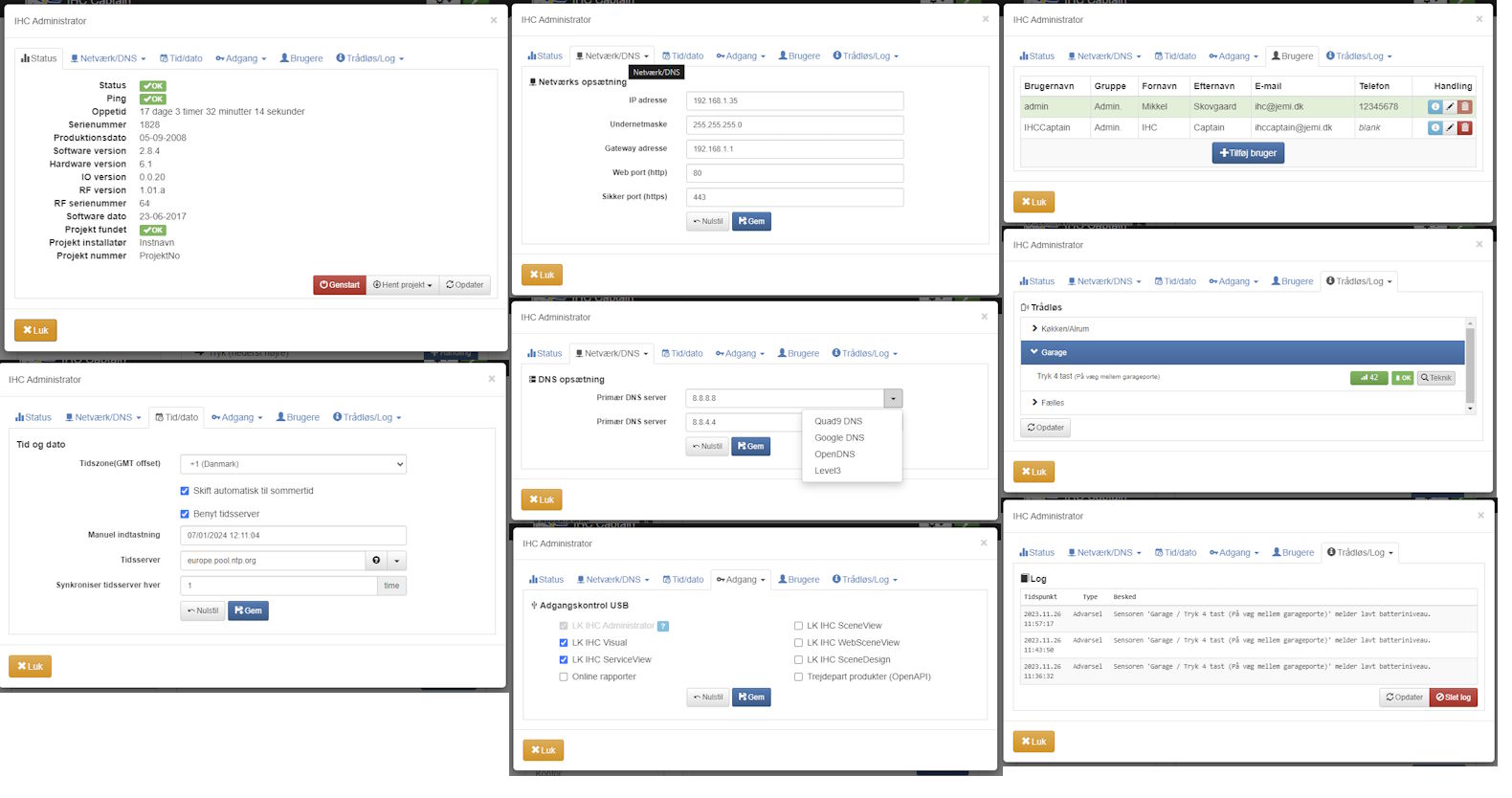Click the help icon beside the Tidsserver field
1512x798 pixels.
376,561
